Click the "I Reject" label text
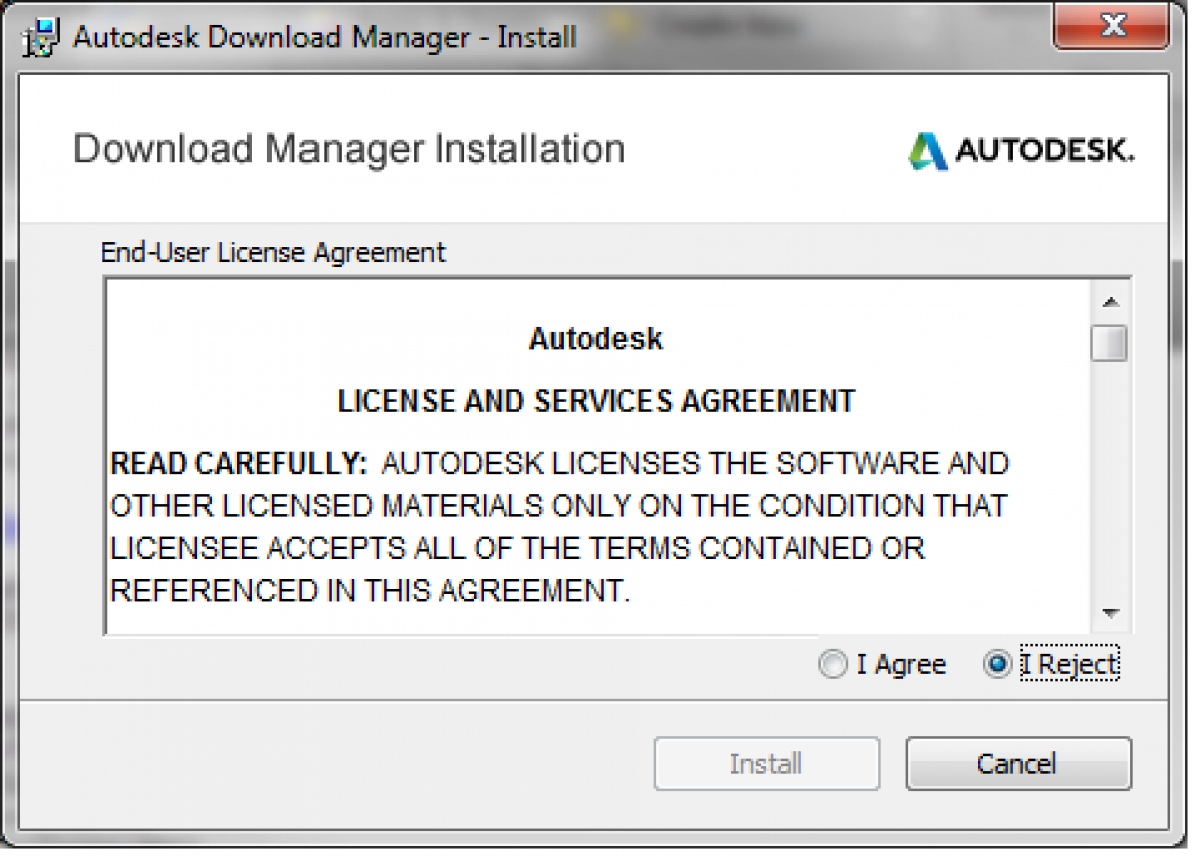 (1068, 665)
